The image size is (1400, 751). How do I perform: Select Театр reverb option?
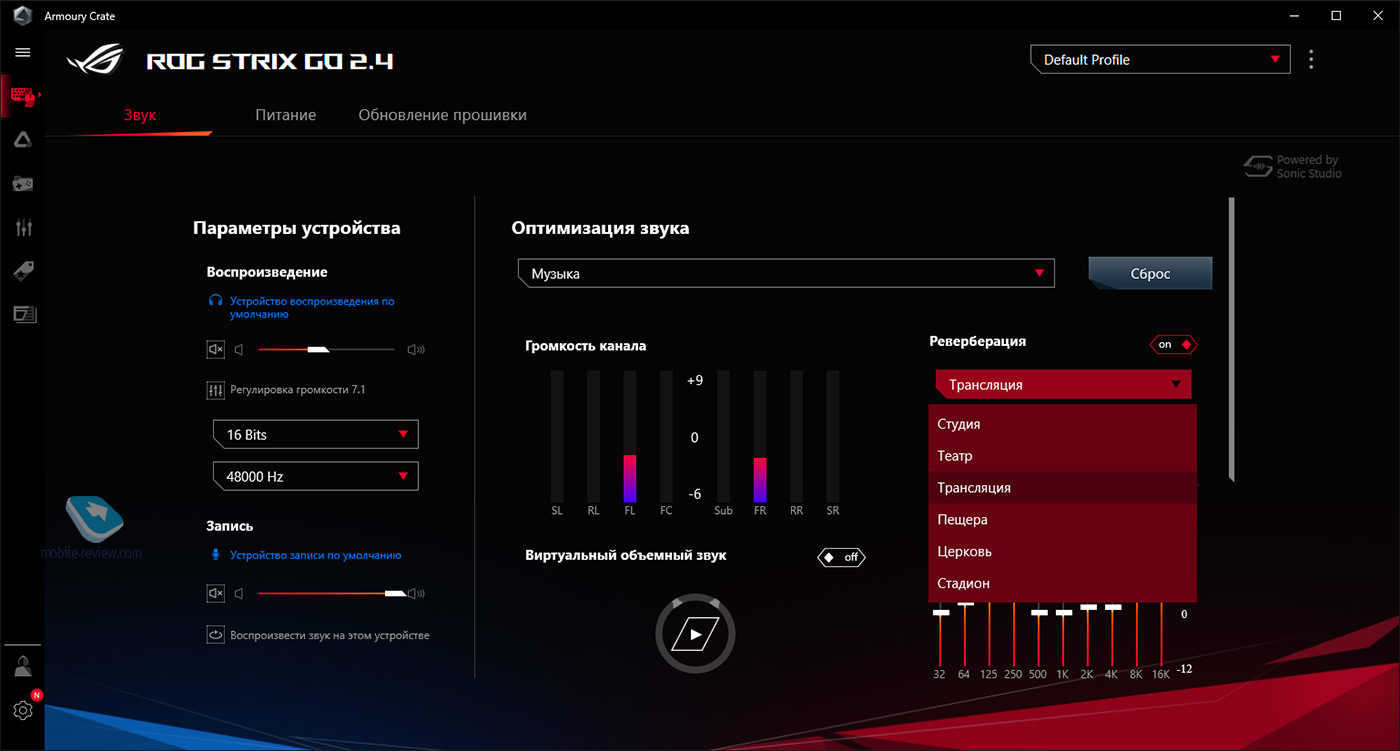click(x=1062, y=456)
